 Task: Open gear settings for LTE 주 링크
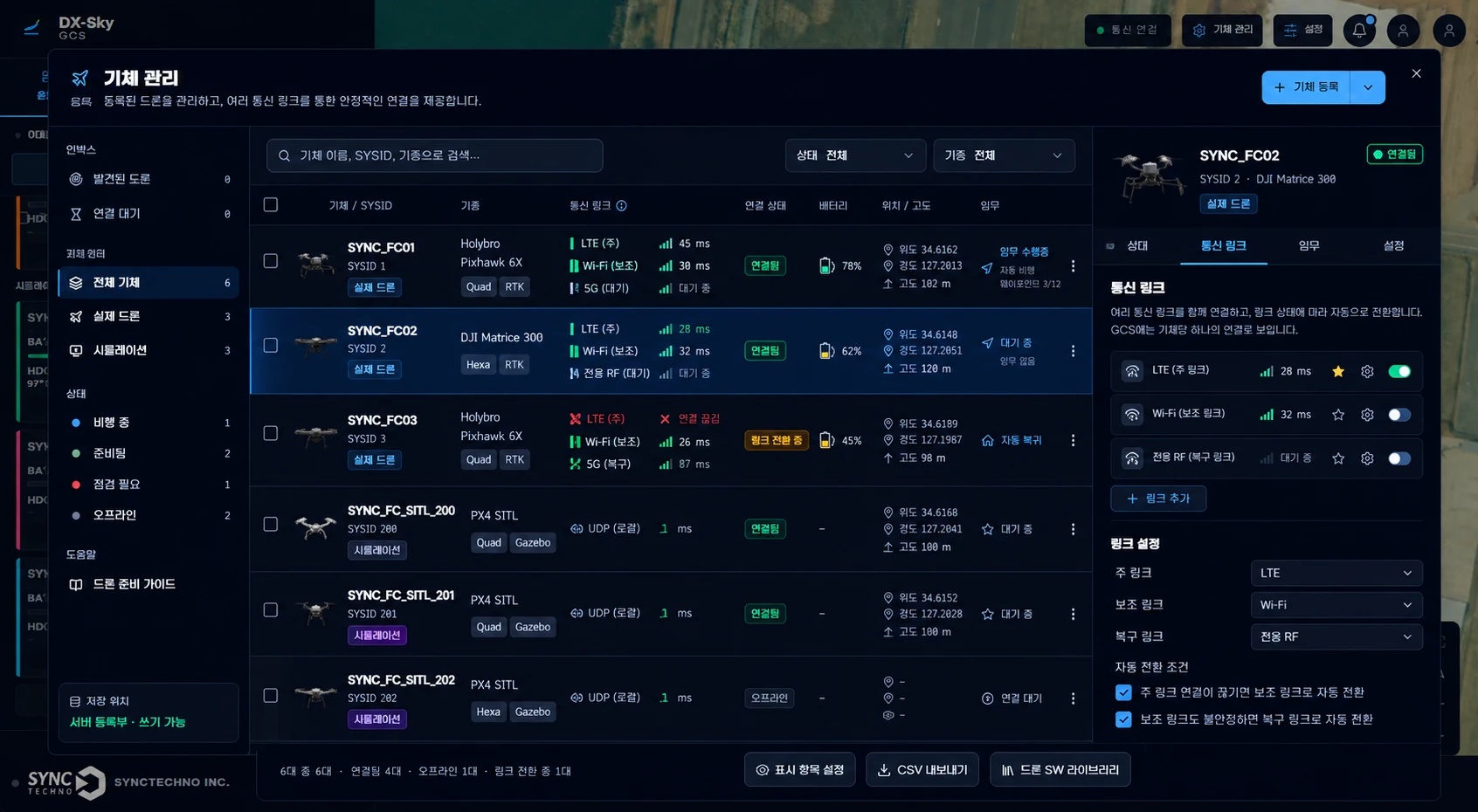1367,372
